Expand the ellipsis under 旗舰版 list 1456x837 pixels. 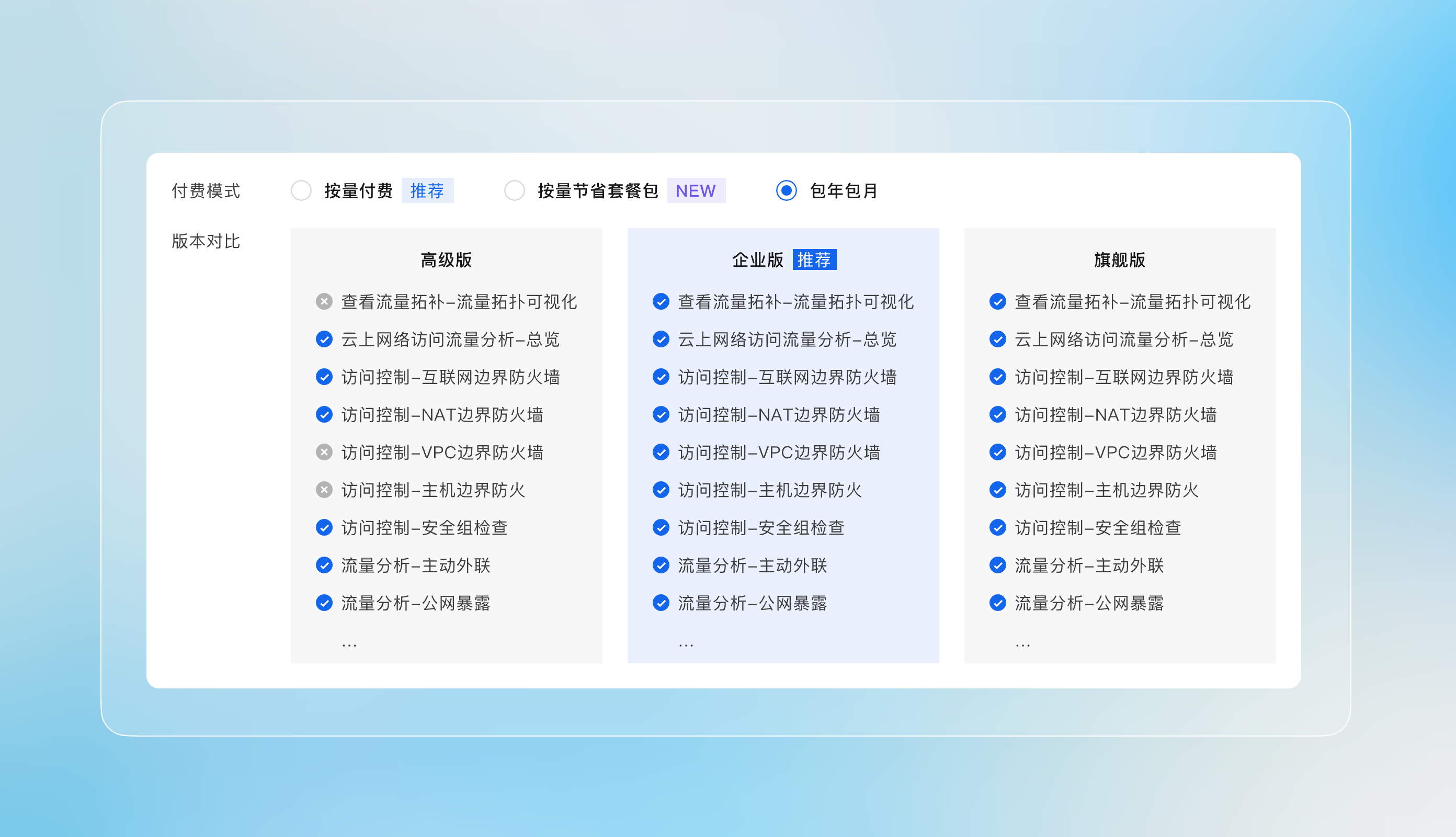coord(1022,644)
